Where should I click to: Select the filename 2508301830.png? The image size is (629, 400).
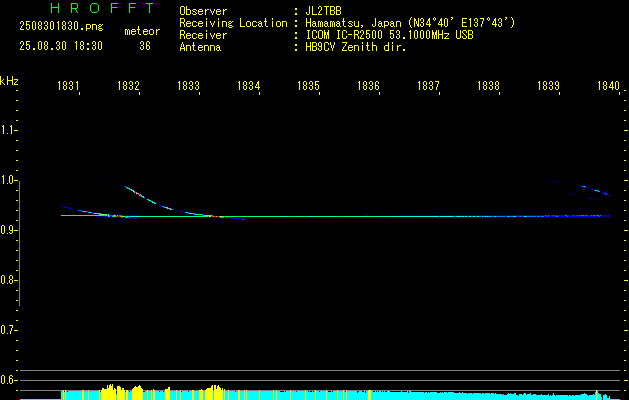(61, 27)
